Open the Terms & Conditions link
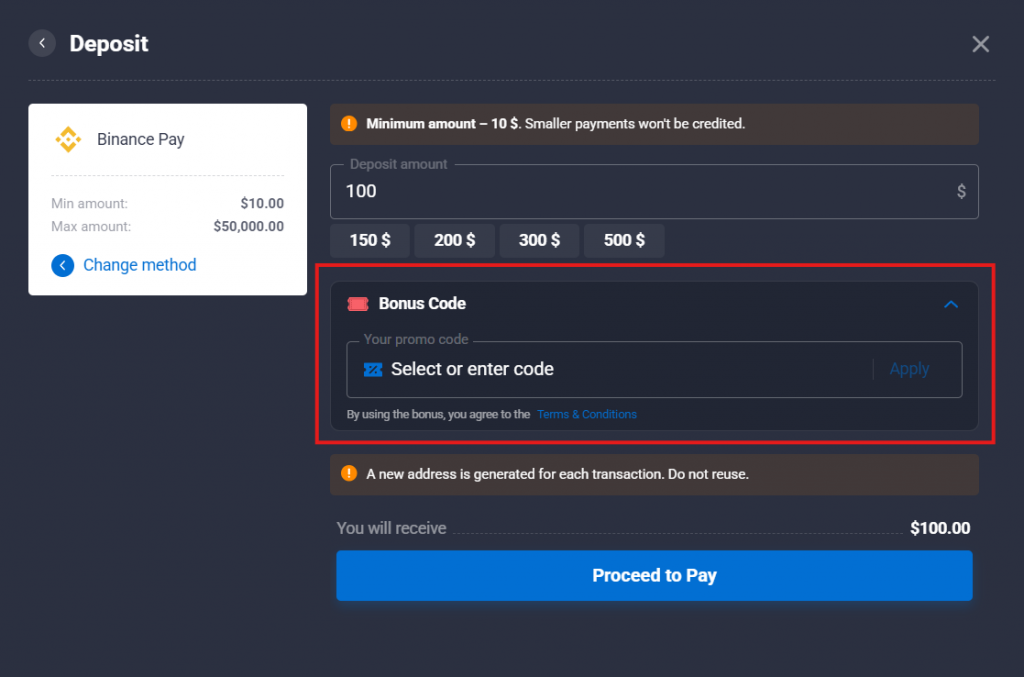This screenshot has width=1024, height=677. 586,415
